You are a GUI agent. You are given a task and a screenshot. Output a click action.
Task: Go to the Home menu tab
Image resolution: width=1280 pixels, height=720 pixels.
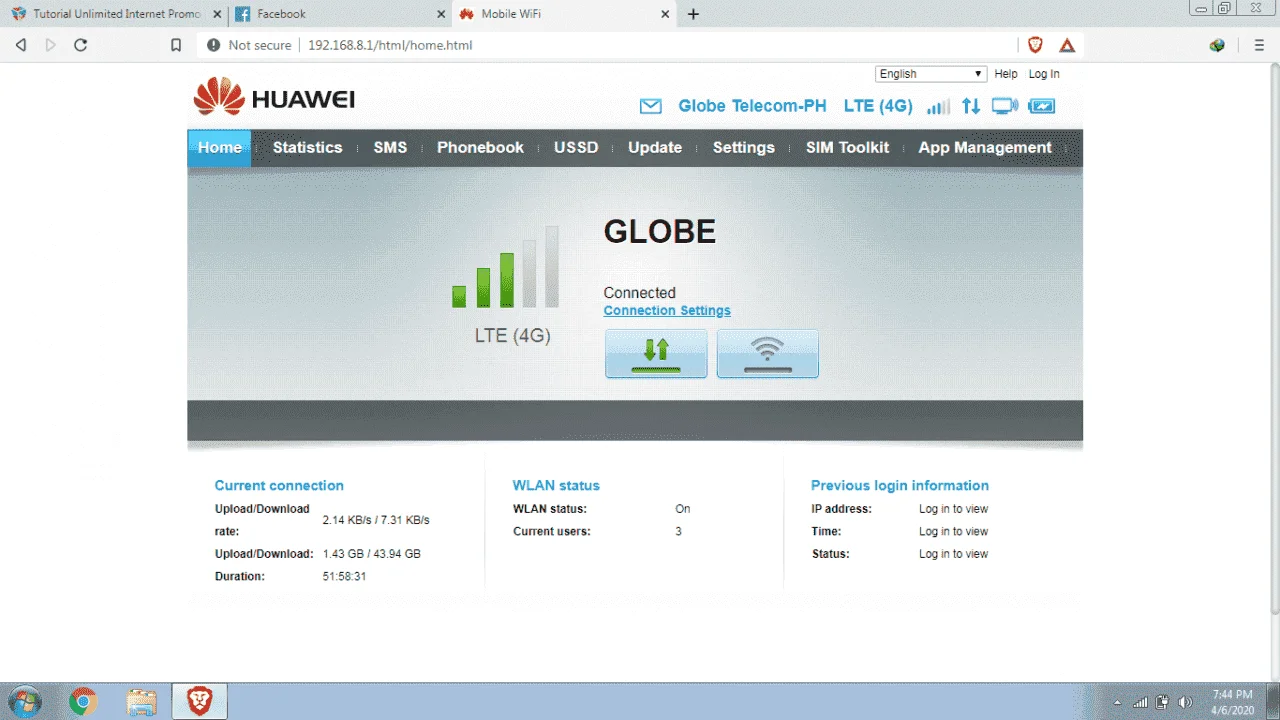pos(219,148)
